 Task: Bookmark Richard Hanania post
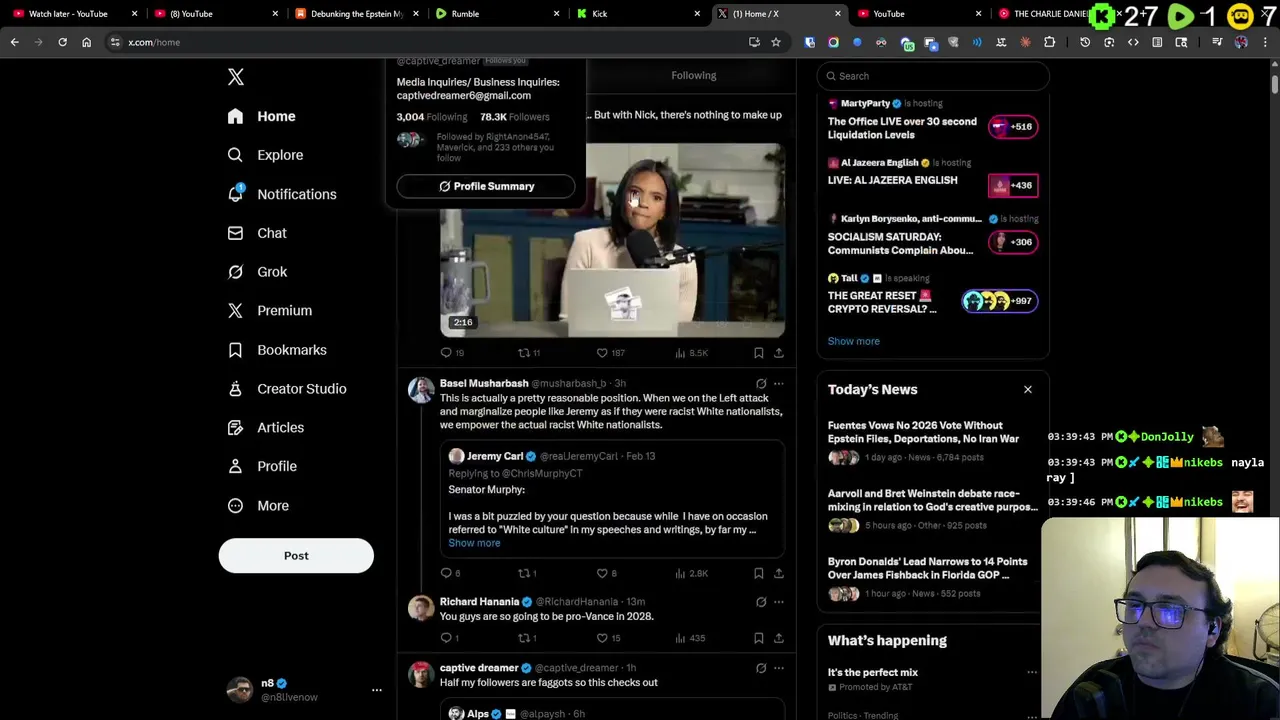point(759,638)
